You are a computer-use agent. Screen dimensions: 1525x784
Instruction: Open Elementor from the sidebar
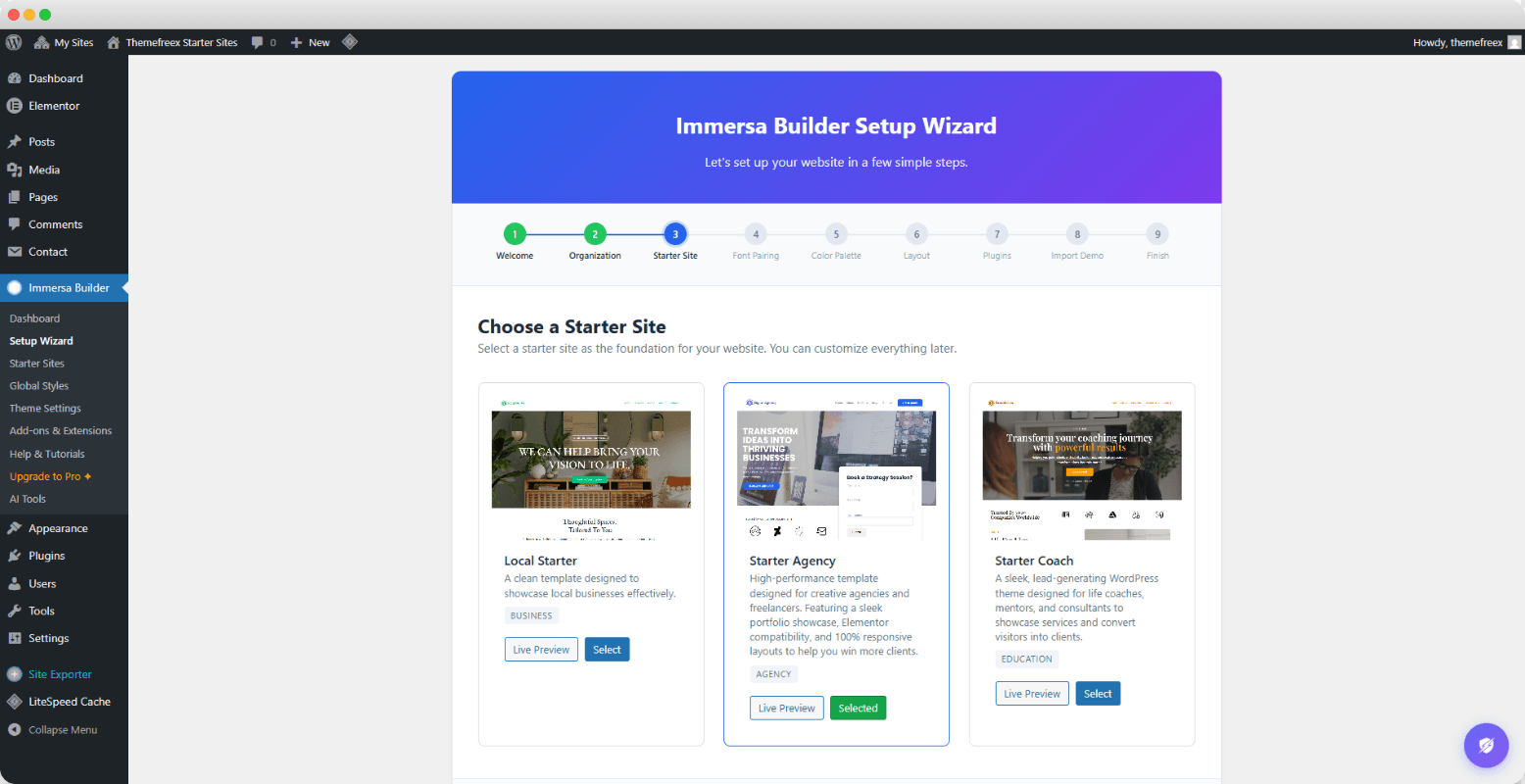(x=54, y=106)
